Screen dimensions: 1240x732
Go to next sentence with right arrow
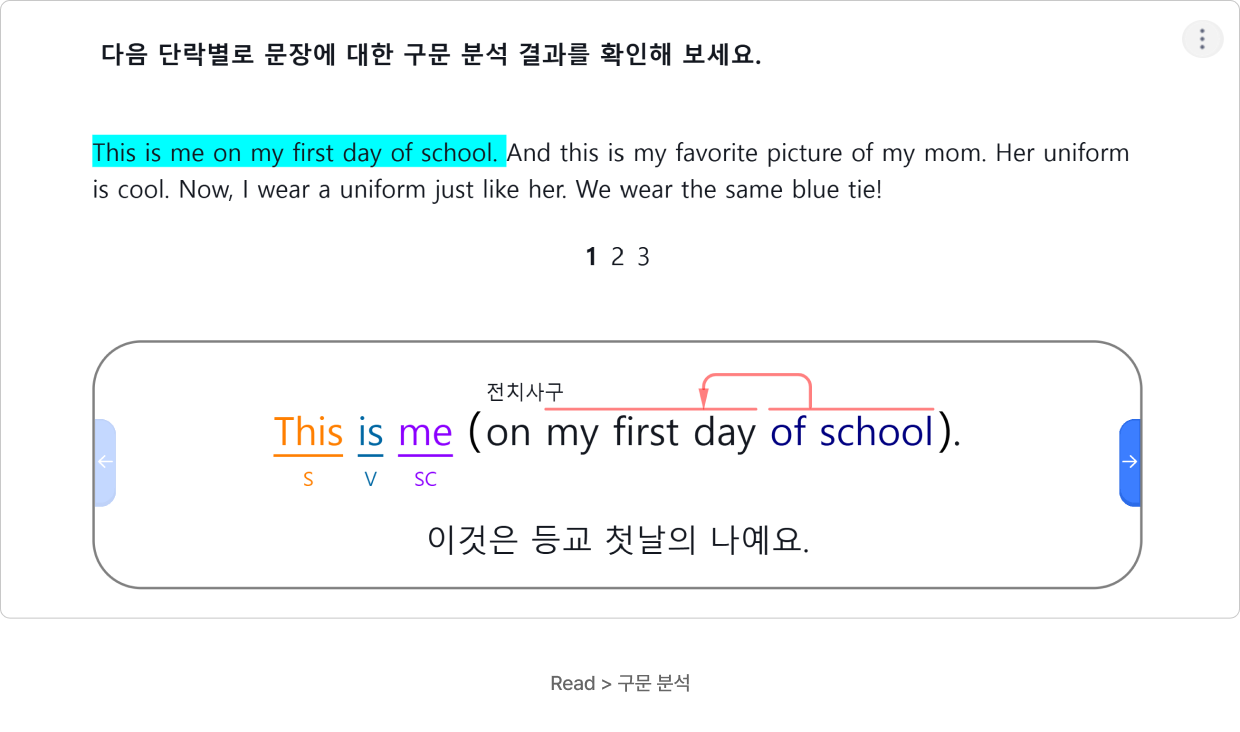point(1129,462)
